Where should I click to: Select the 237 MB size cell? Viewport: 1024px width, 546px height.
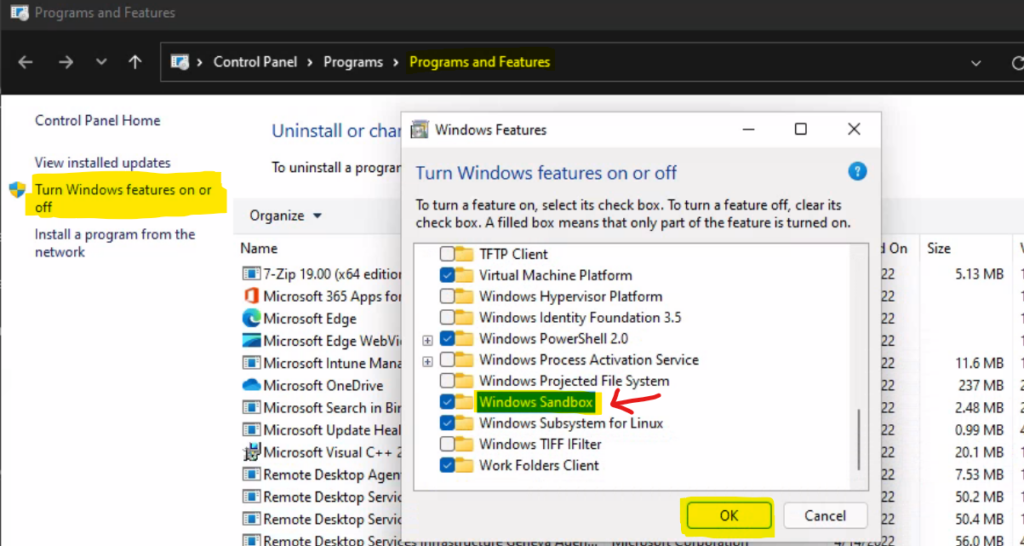click(x=981, y=385)
